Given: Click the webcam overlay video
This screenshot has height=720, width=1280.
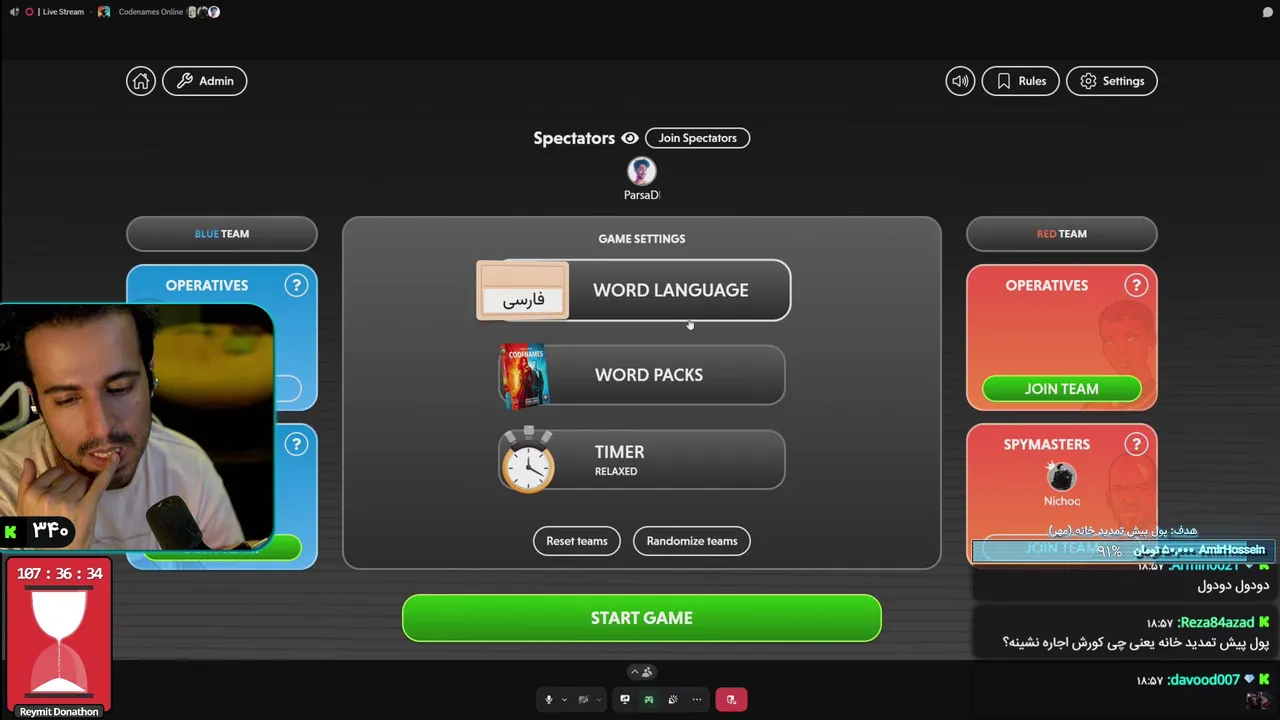Looking at the screenshot, I should [x=137, y=427].
